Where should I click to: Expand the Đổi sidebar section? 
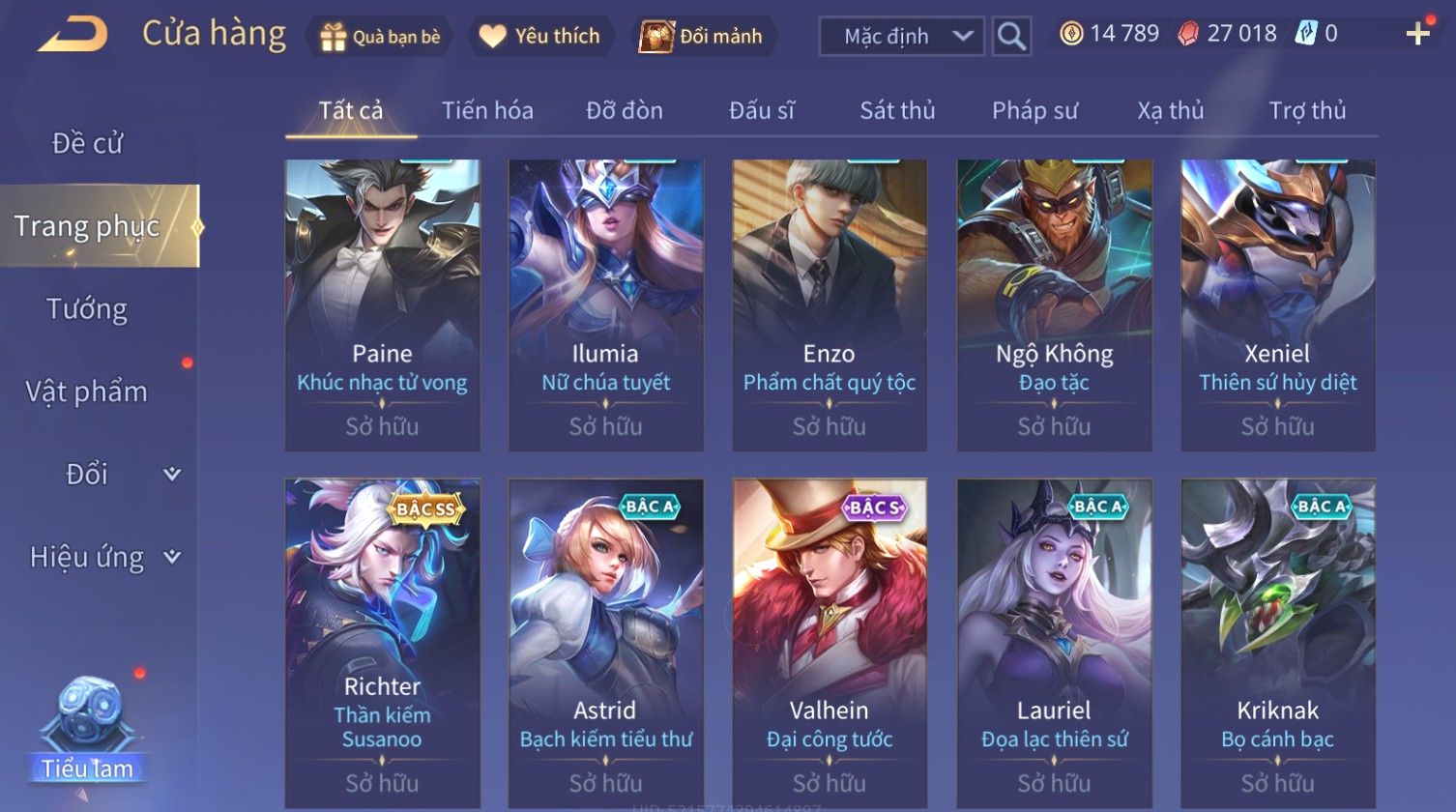[x=100, y=474]
